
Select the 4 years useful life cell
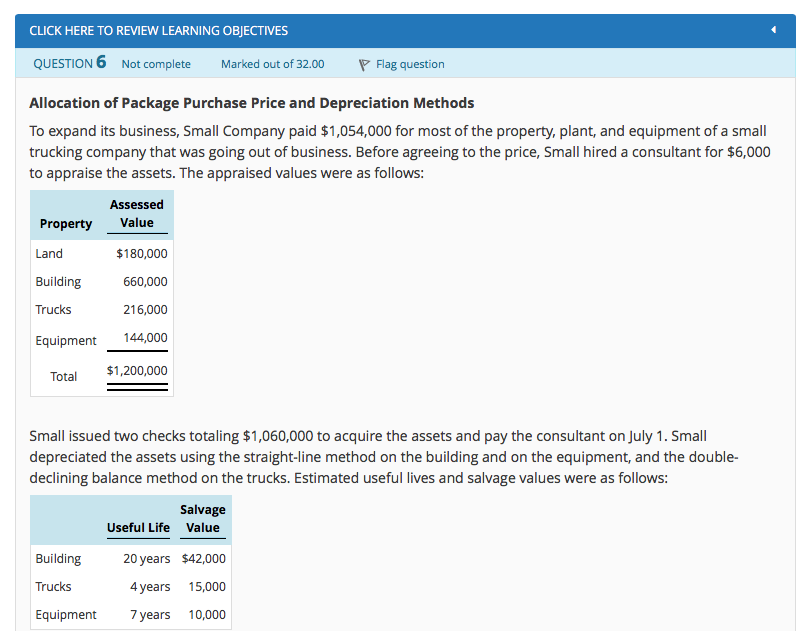point(150,587)
